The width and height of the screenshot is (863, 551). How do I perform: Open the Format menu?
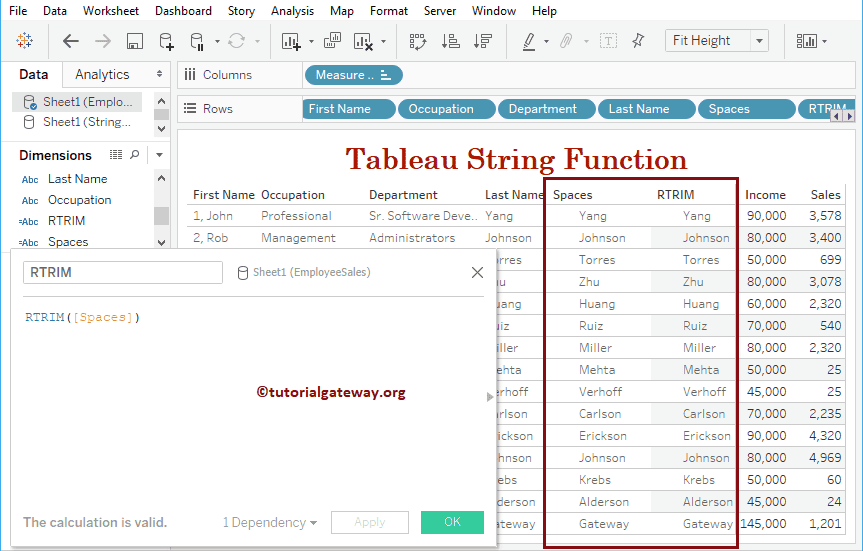389,11
